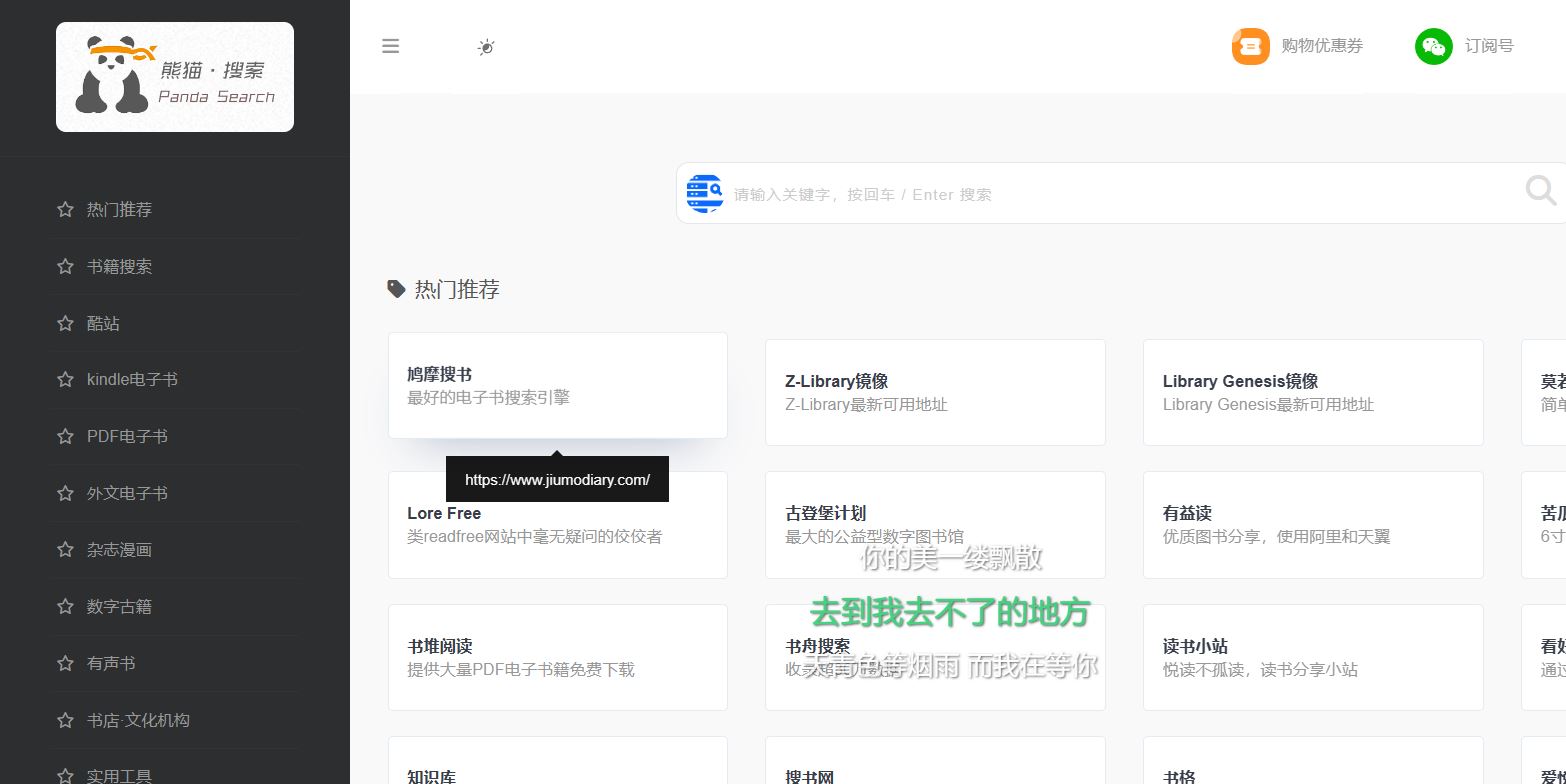
Task: Open the 杂志漫画 sidebar section
Action: click(x=119, y=549)
